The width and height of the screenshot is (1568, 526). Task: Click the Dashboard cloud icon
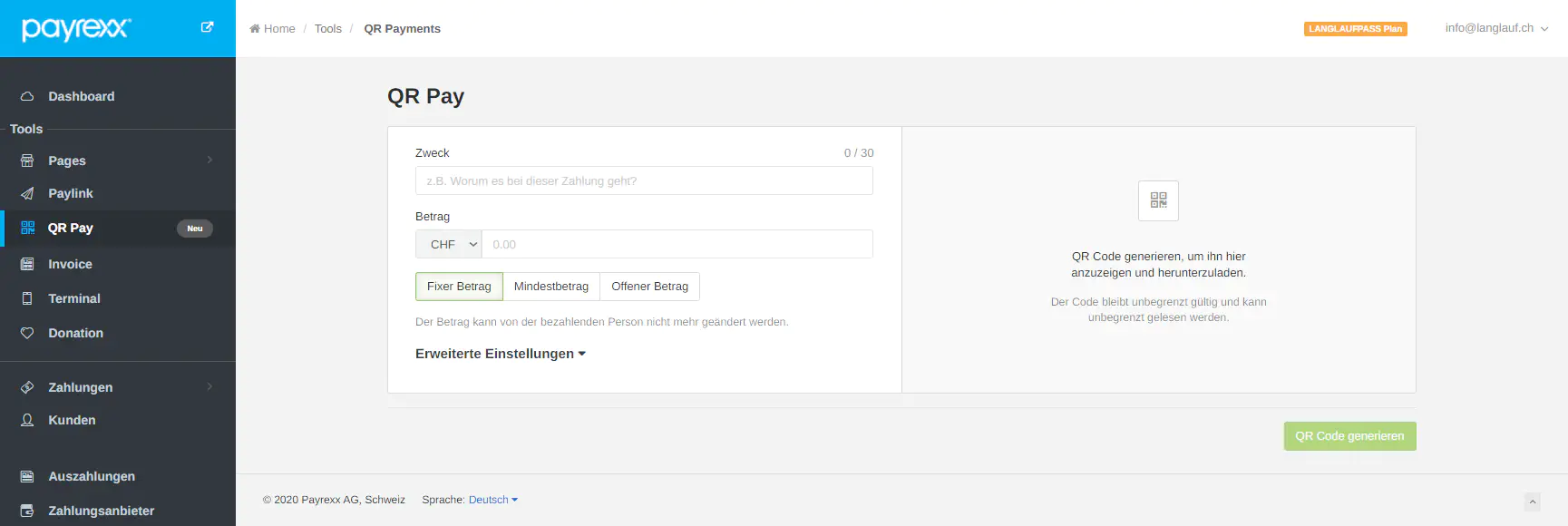[27, 96]
